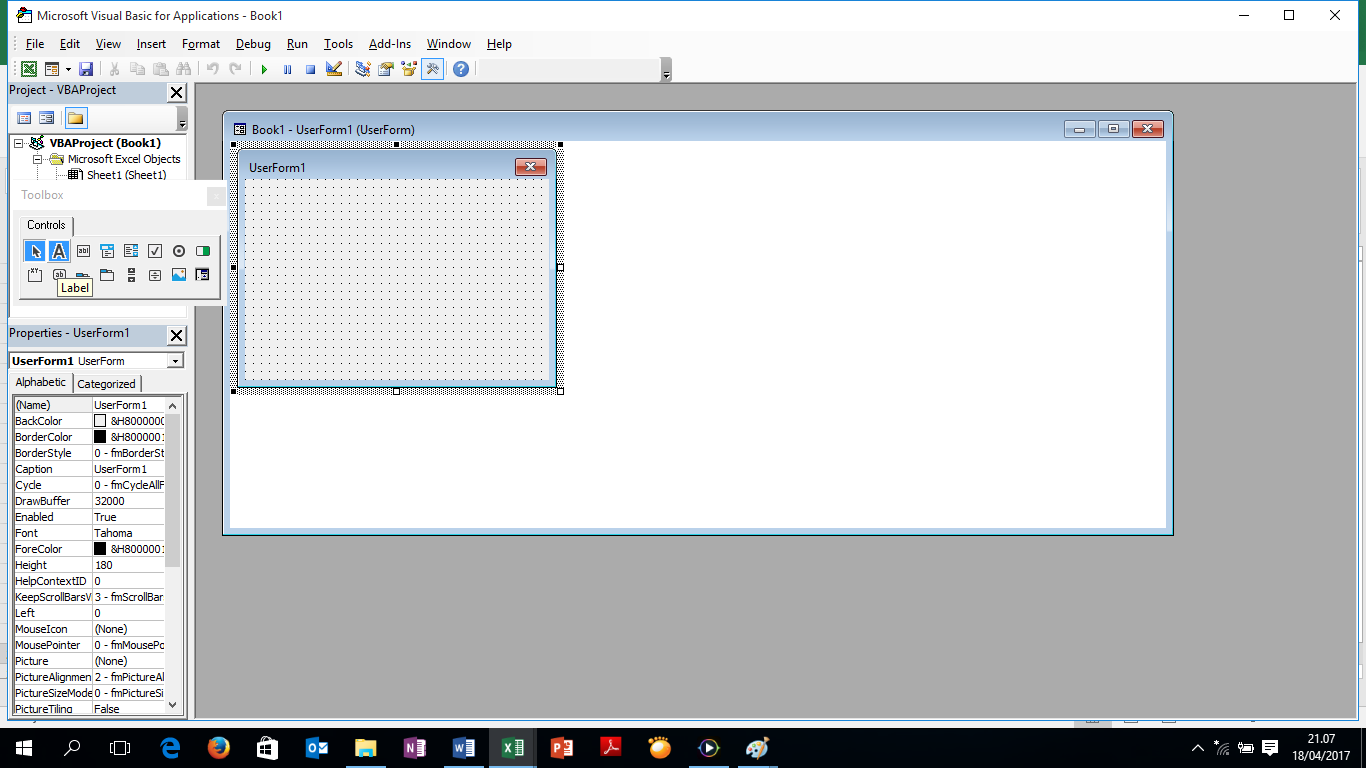Open the Debug menu
Viewport: 1366px width, 768px height.
[x=253, y=44]
